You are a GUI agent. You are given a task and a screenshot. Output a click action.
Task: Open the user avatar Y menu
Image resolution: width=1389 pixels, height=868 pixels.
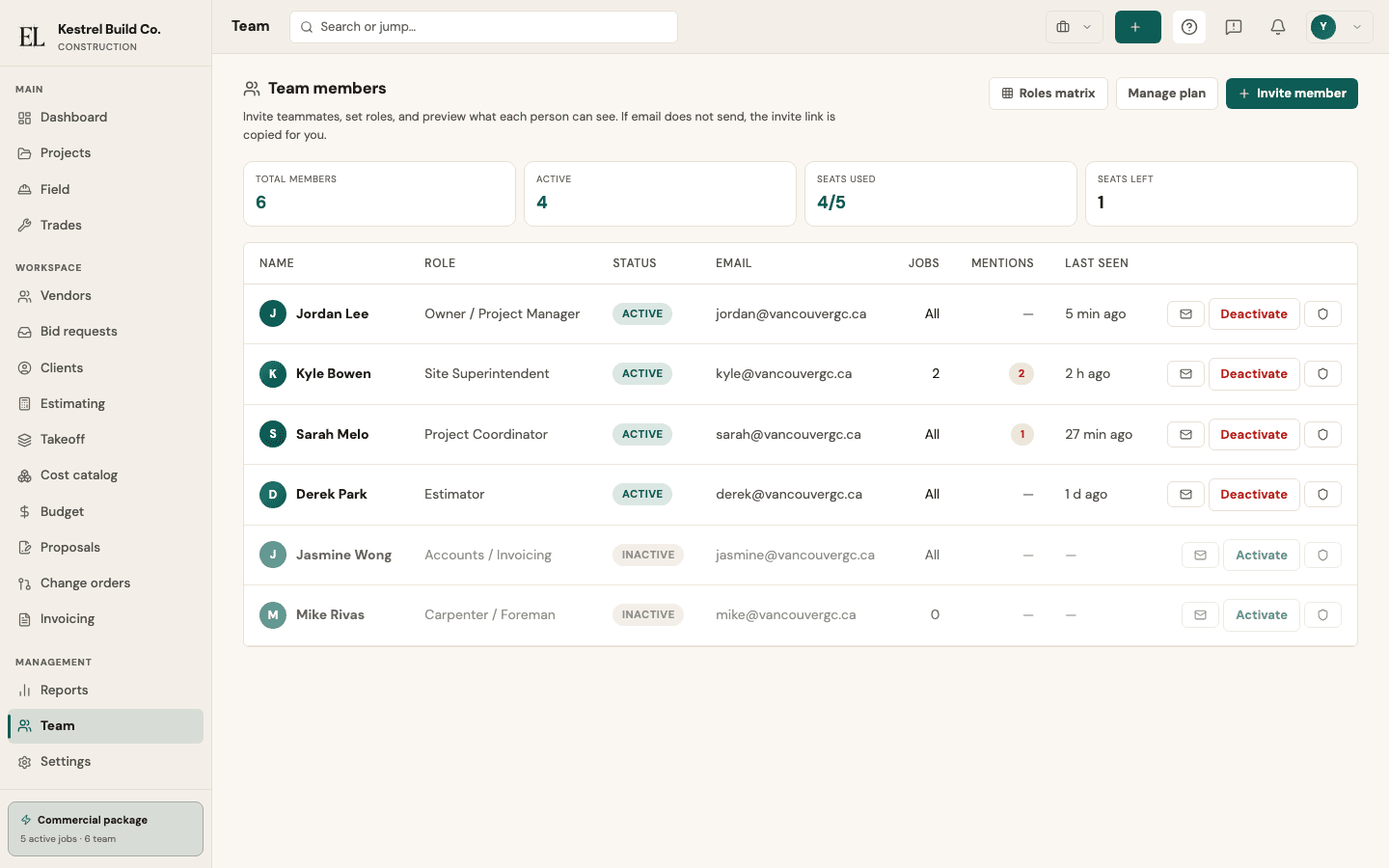(x=1339, y=27)
